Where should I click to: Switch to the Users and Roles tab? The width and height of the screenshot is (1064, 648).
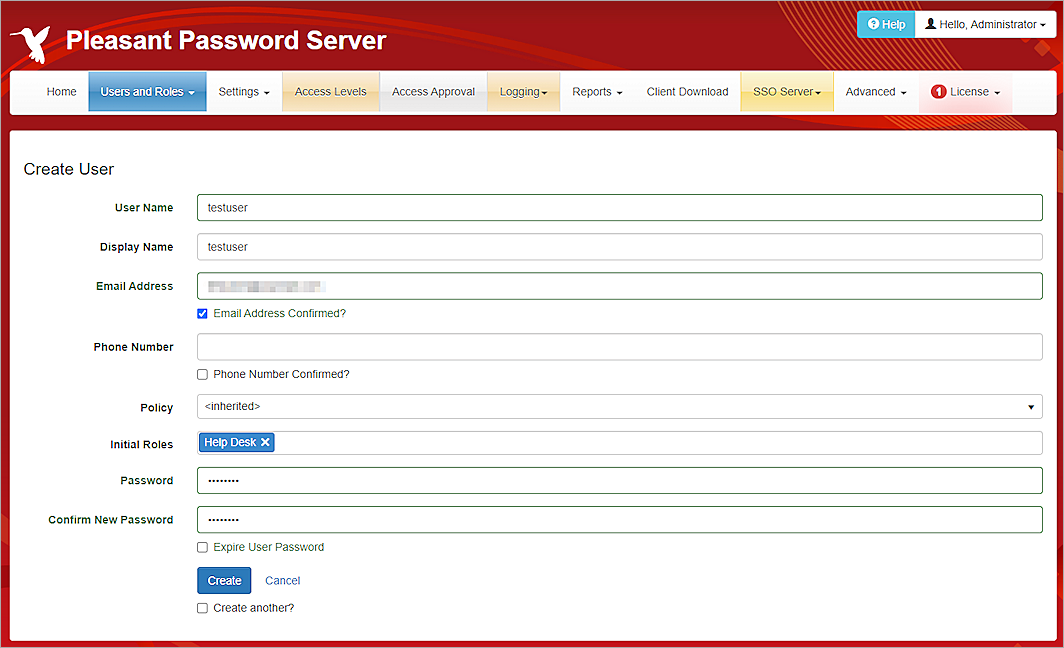coord(147,91)
